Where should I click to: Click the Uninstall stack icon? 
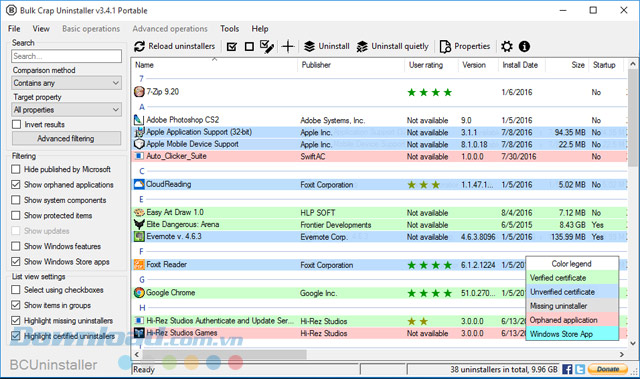point(309,47)
